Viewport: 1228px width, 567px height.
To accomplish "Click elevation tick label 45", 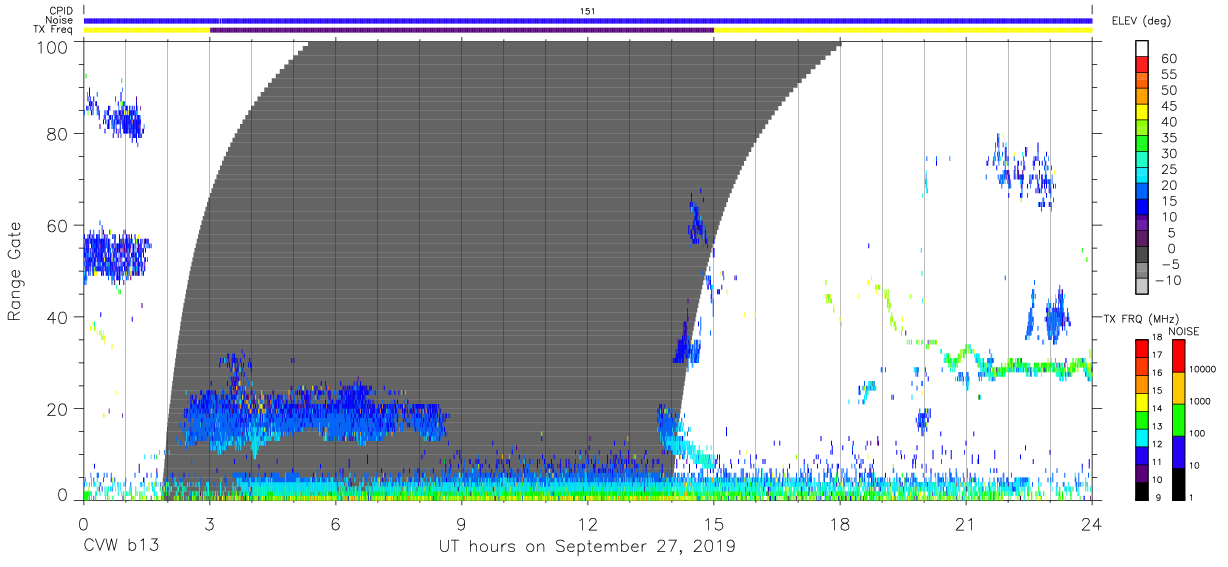I will [1169, 107].
